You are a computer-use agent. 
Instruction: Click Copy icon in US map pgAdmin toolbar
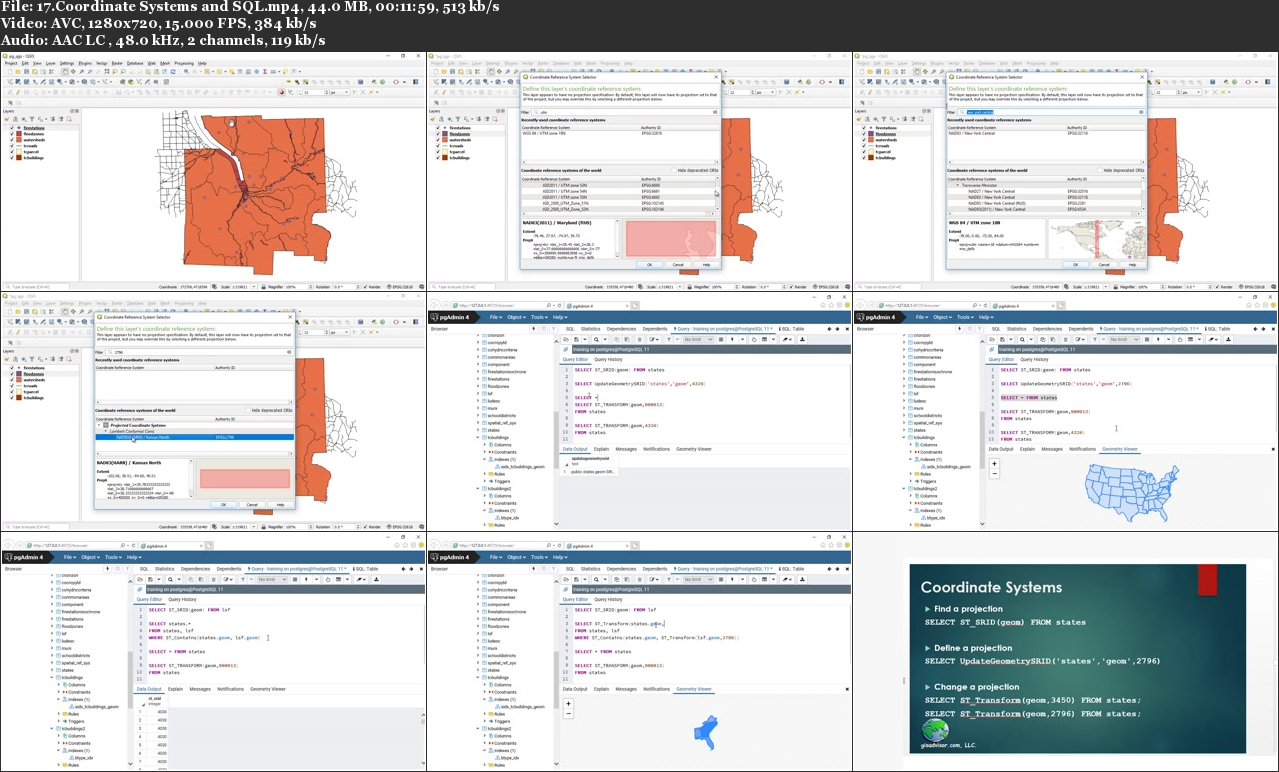click(x=1043, y=339)
